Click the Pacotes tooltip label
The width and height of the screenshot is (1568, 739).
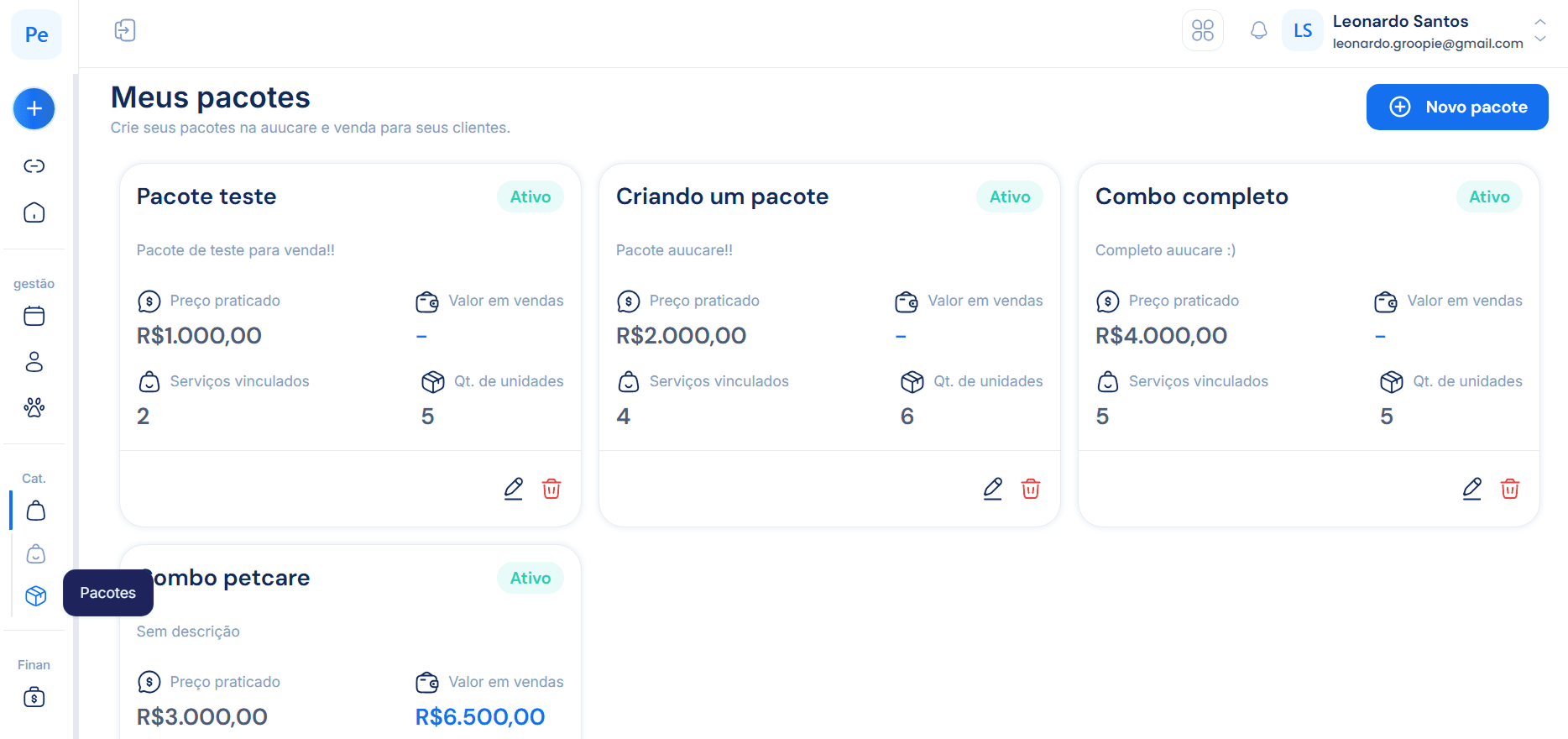(x=108, y=593)
